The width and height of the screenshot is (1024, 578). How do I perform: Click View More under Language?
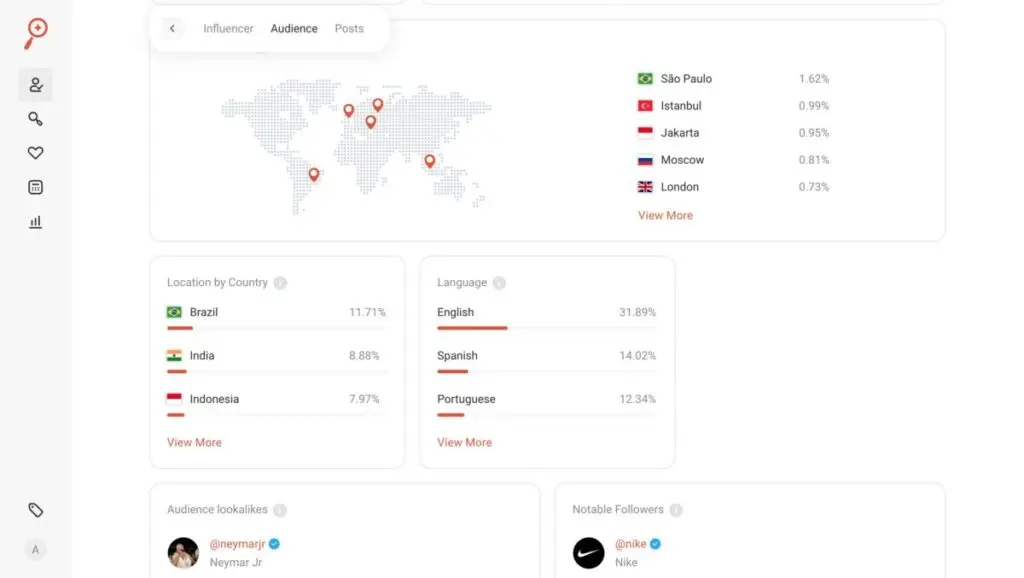coord(464,442)
